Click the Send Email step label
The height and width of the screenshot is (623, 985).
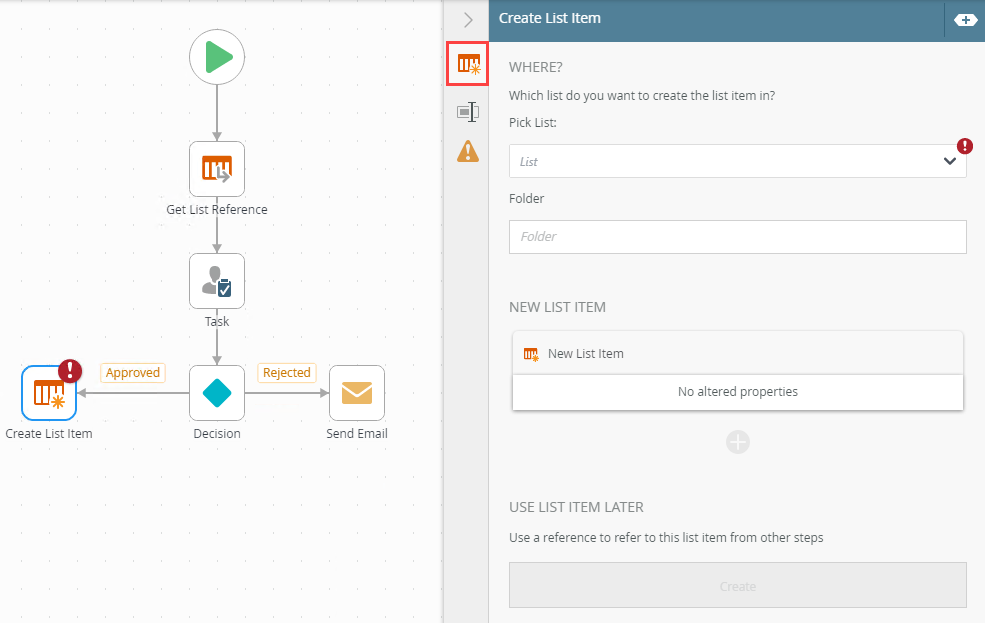click(357, 433)
